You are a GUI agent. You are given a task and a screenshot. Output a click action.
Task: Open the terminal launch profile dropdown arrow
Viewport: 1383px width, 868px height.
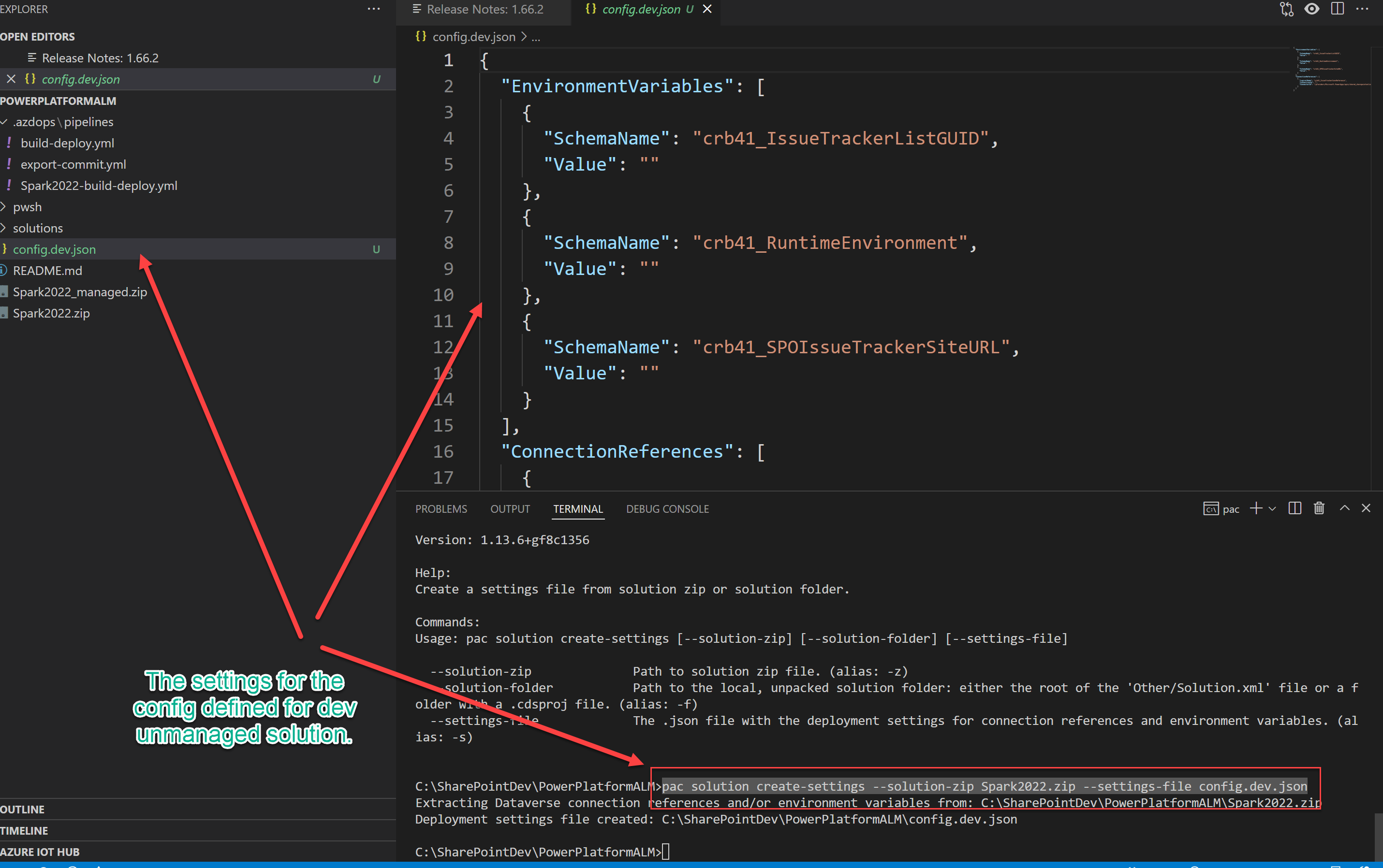(x=1272, y=508)
